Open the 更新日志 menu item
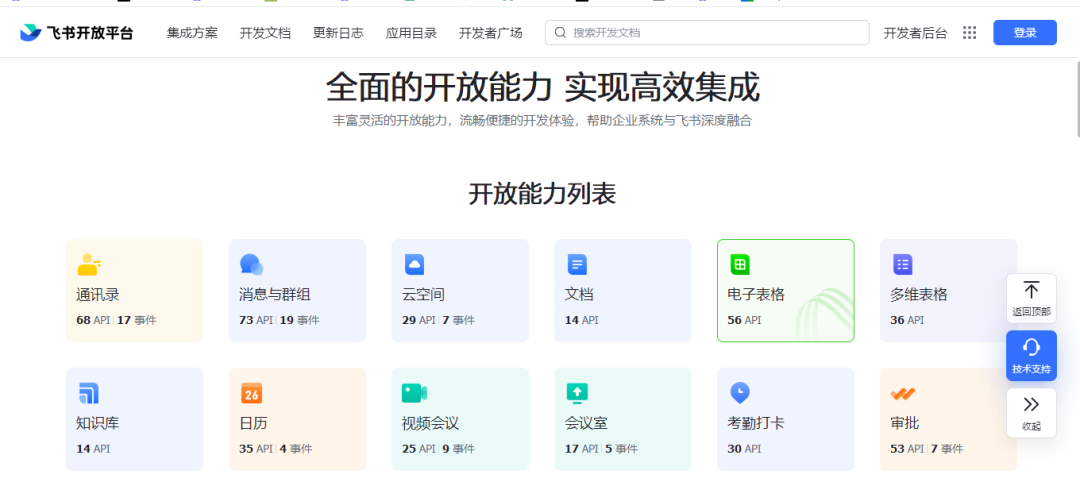Image resolution: width=1080 pixels, height=486 pixels. click(x=338, y=33)
